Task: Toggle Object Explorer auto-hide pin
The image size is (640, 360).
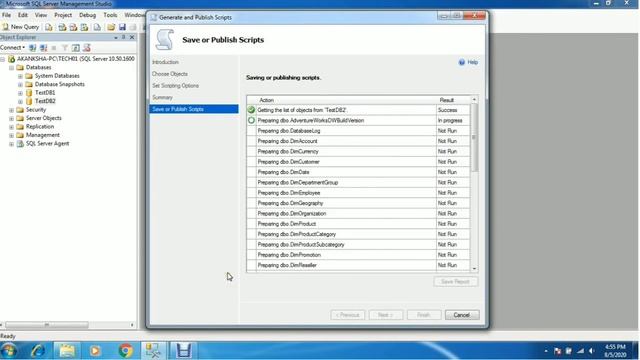Action: [x=124, y=37]
